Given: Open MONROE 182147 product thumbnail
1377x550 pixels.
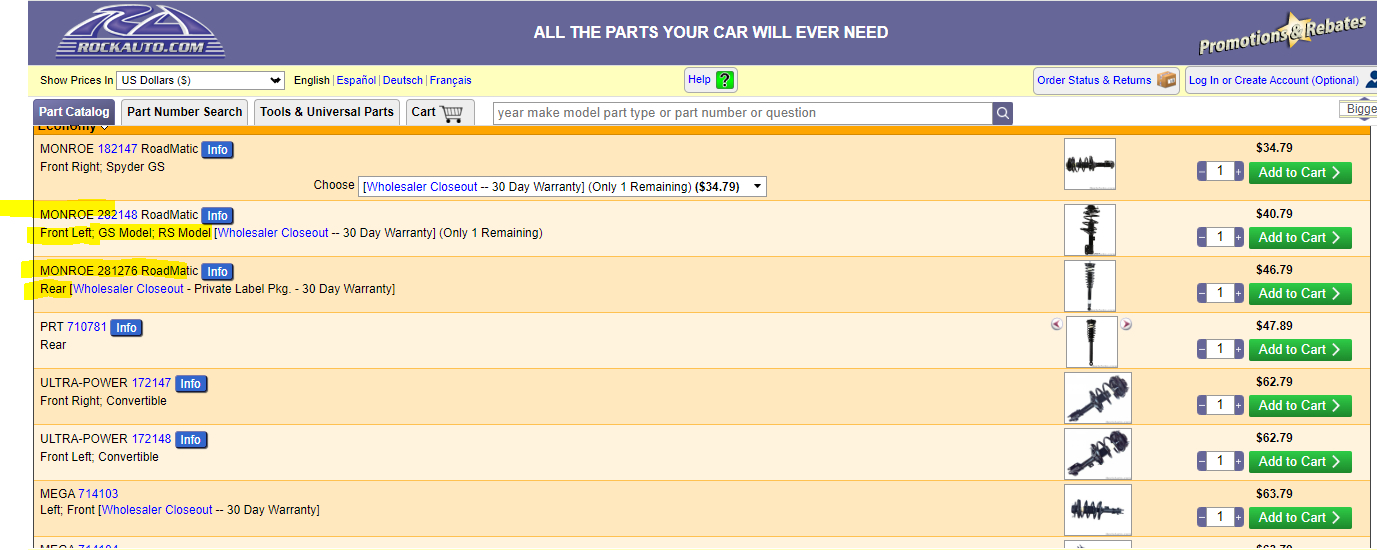Looking at the screenshot, I should click(x=1090, y=164).
